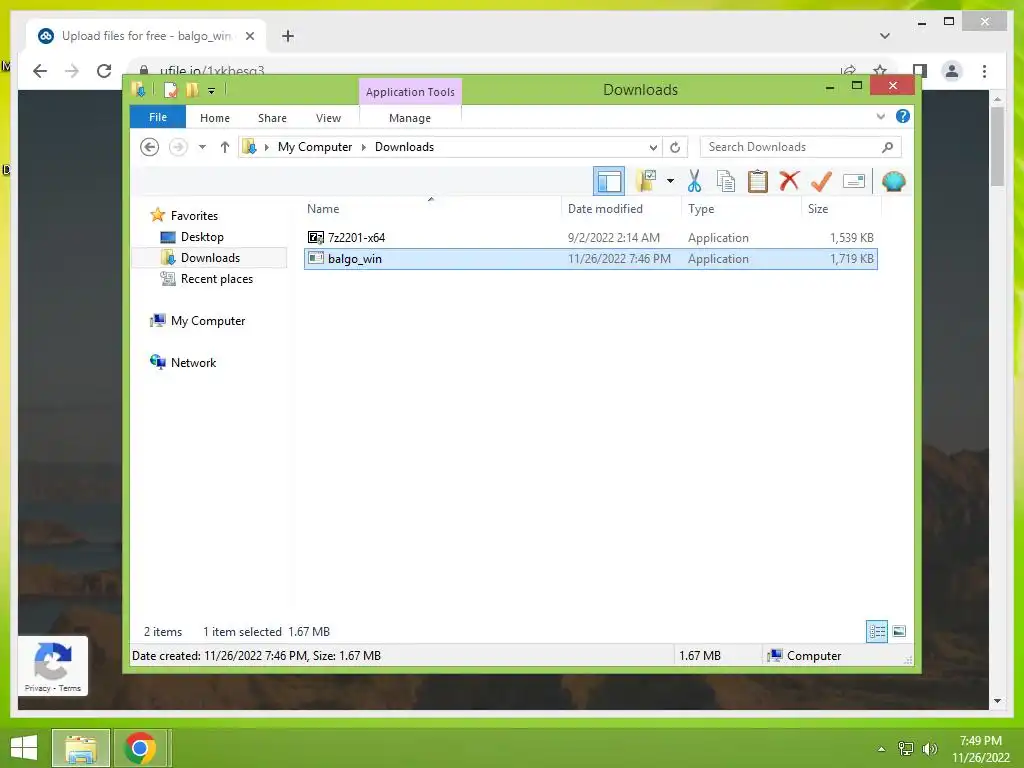The image size is (1024, 768).
Task: Expand the ribbon with the chevron
Action: (880, 116)
